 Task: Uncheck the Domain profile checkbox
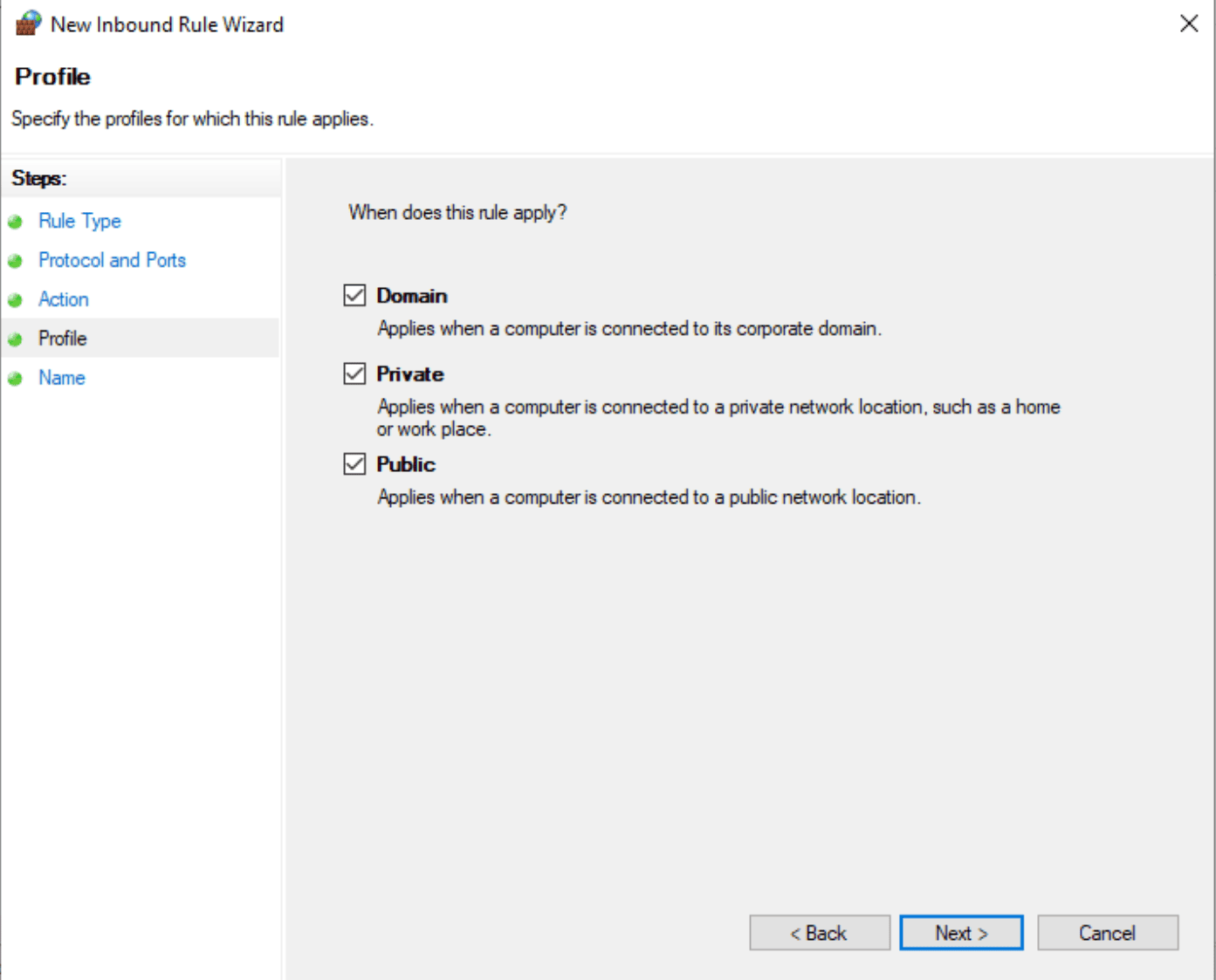(x=354, y=296)
